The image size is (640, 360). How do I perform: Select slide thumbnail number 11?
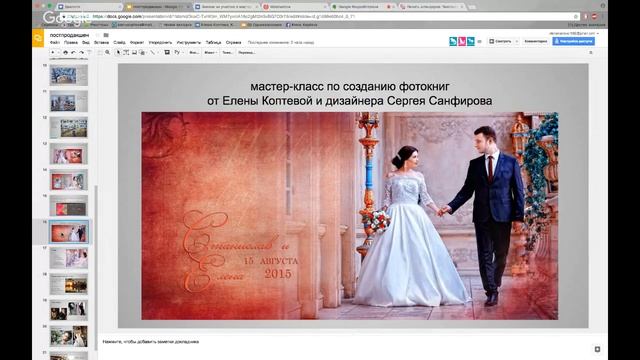pos(69,101)
